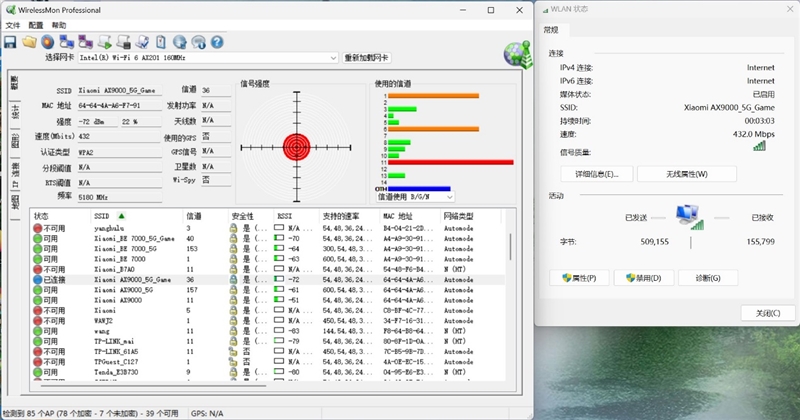Click the Open folder toolbar icon
This screenshot has width=800, height=420.
[x=30, y=42]
